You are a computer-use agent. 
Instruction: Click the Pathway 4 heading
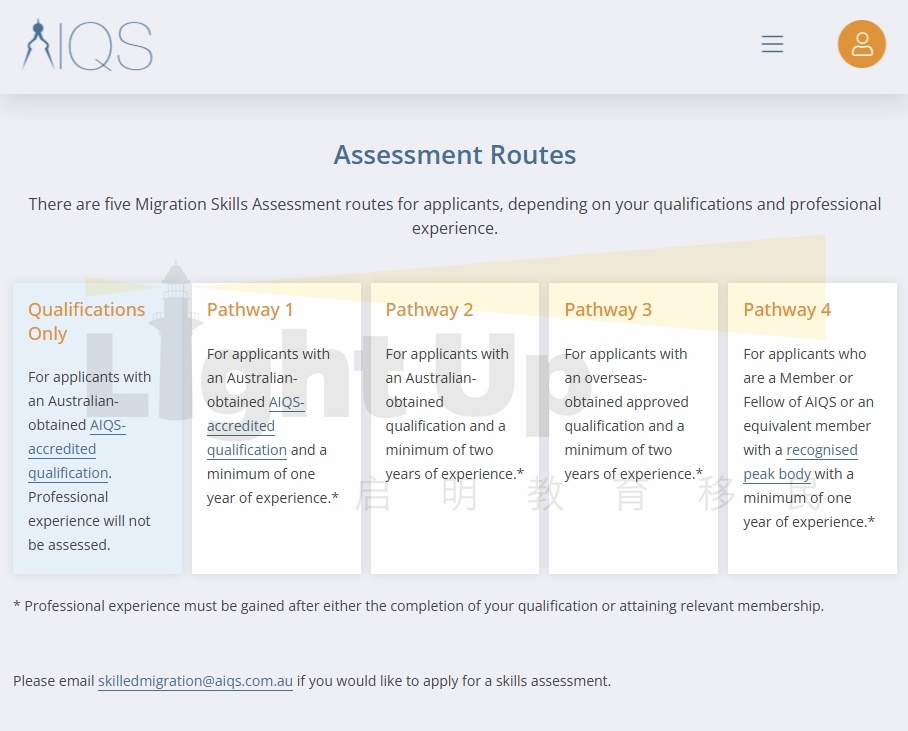(x=787, y=309)
